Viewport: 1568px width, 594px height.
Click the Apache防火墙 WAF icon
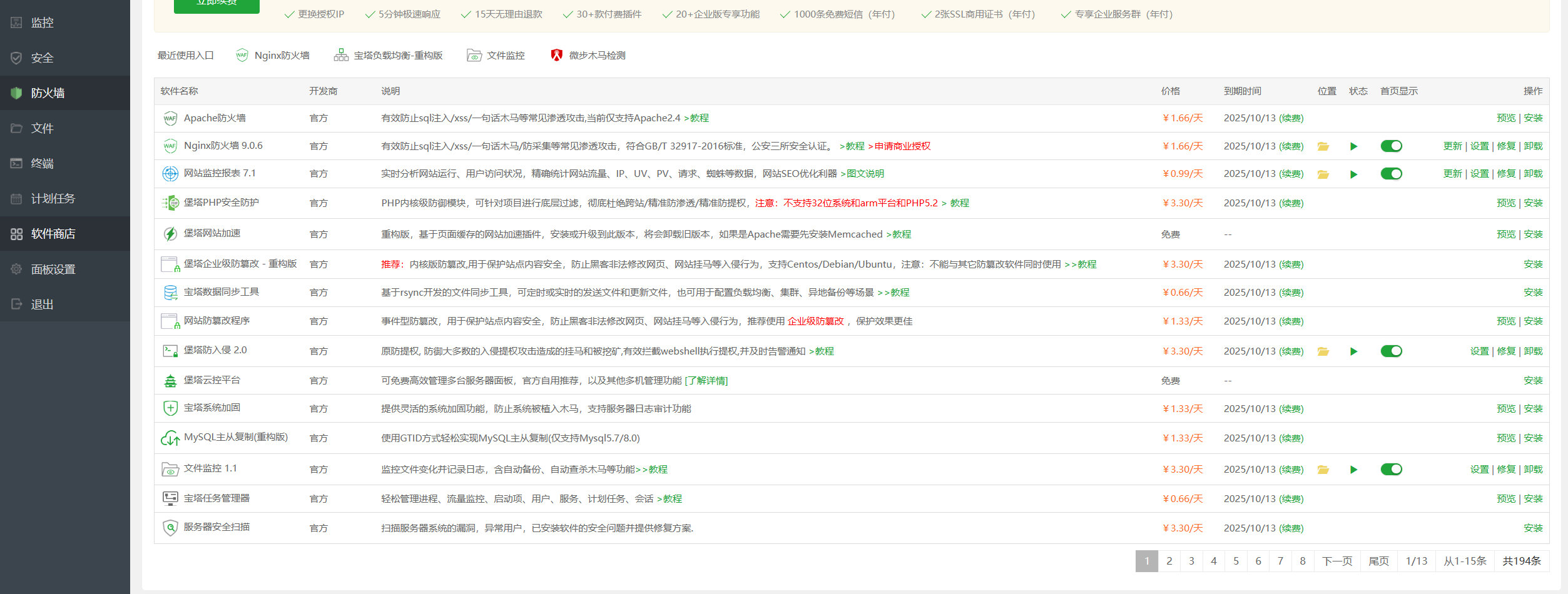coord(170,118)
